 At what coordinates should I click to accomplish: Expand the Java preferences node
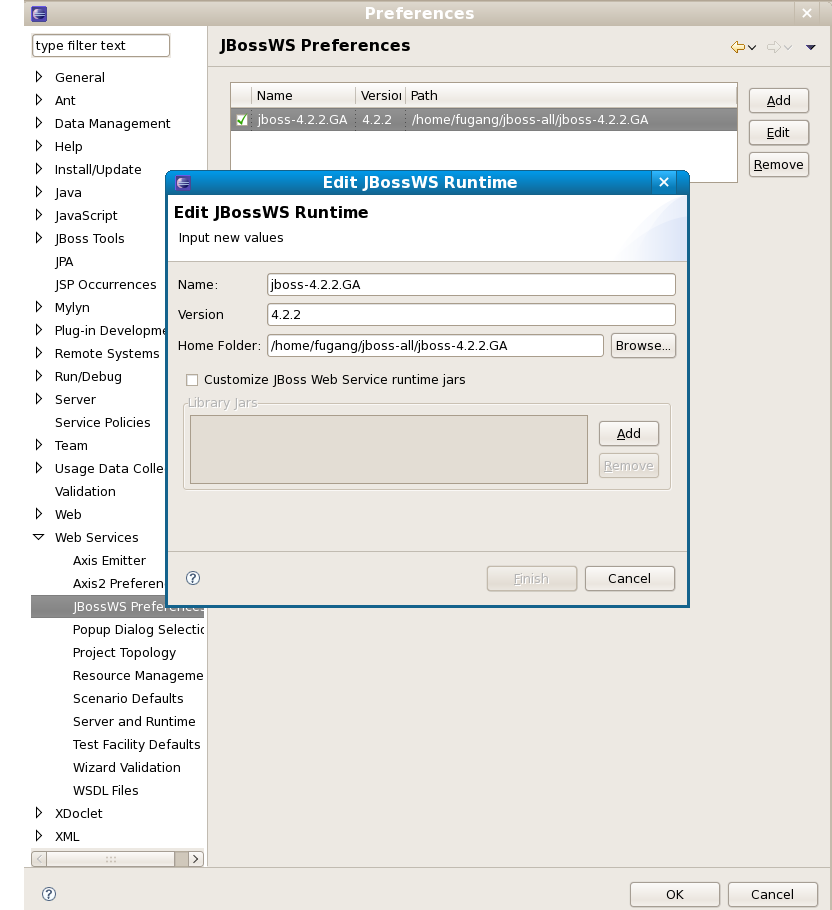pos(39,192)
